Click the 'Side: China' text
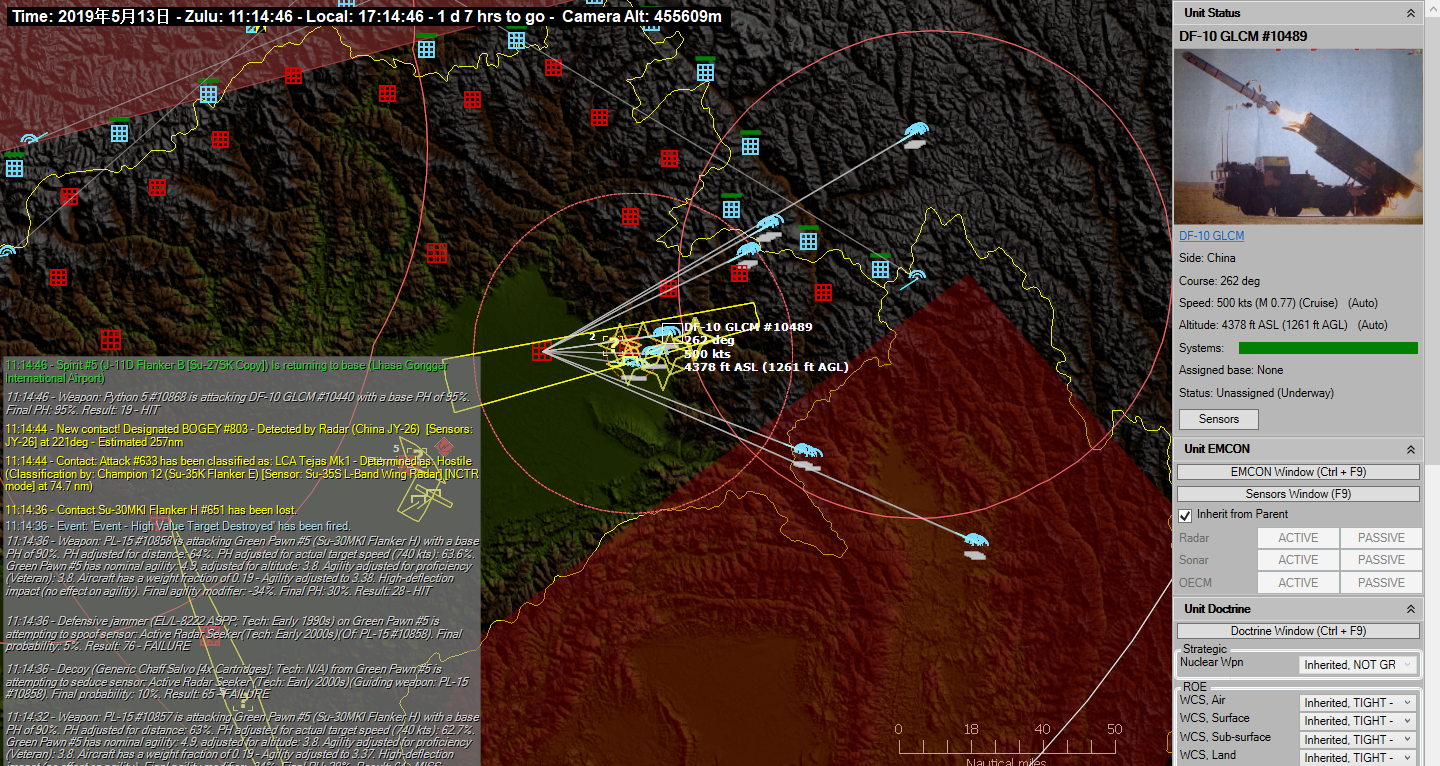1440x766 pixels. 1207,258
